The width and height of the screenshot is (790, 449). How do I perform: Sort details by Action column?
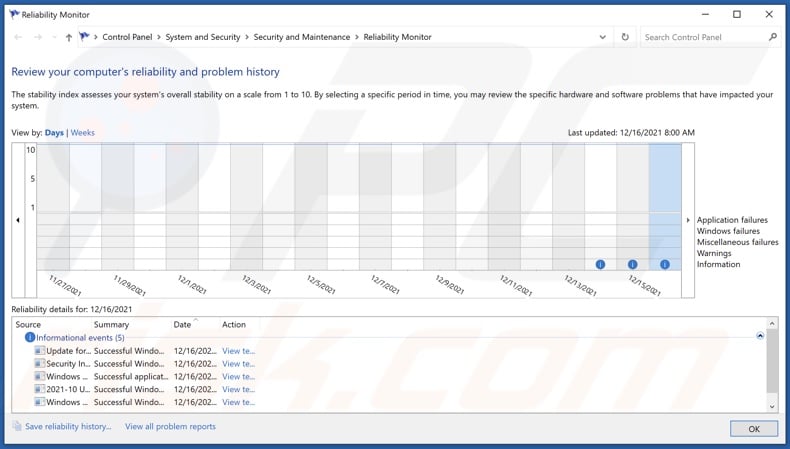pos(234,325)
